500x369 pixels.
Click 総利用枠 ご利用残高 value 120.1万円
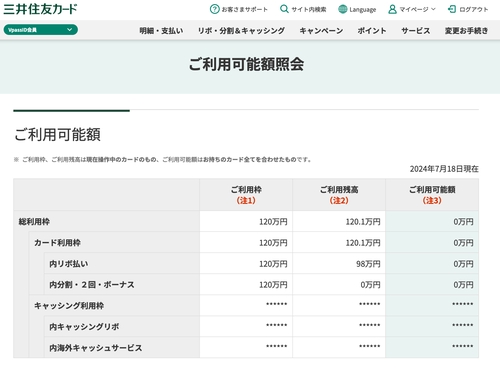363,222
